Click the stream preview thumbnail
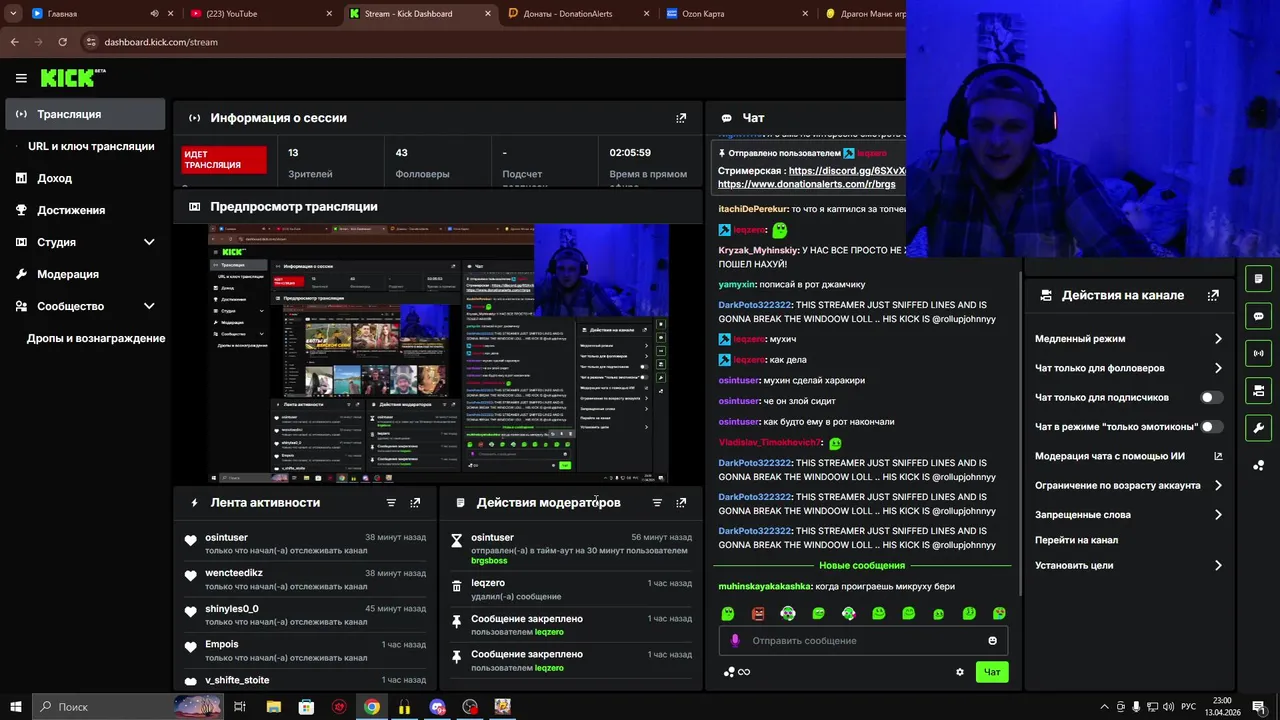Screen dimensions: 1280x720 (438, 354)
